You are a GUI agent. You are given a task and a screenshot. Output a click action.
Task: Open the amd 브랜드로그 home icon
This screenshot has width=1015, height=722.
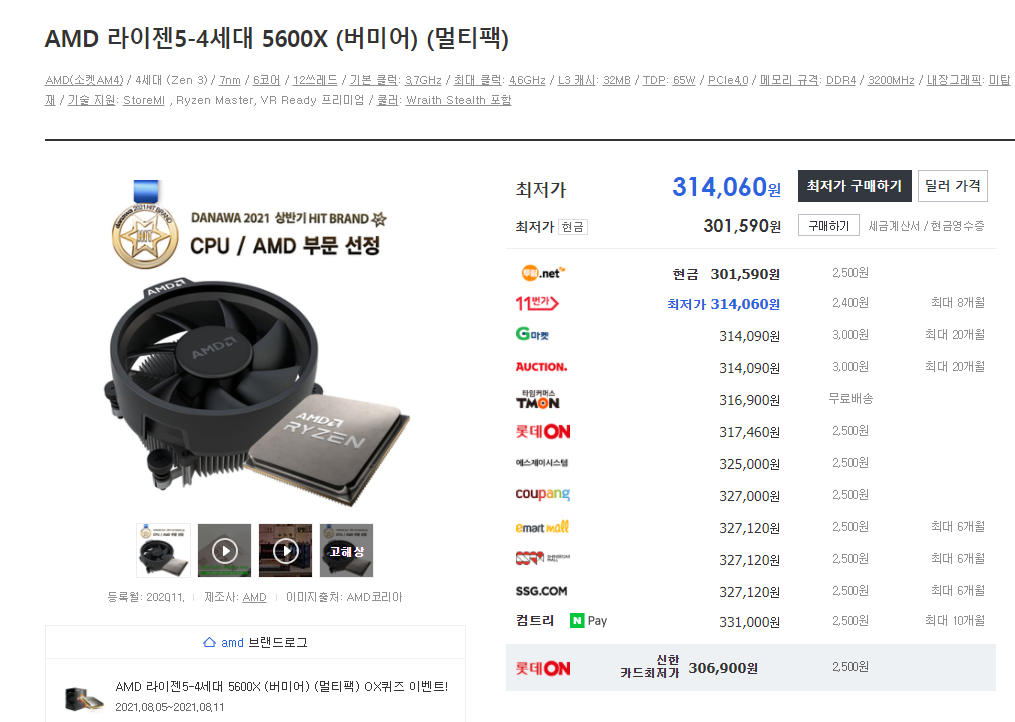tap(209, 642)
